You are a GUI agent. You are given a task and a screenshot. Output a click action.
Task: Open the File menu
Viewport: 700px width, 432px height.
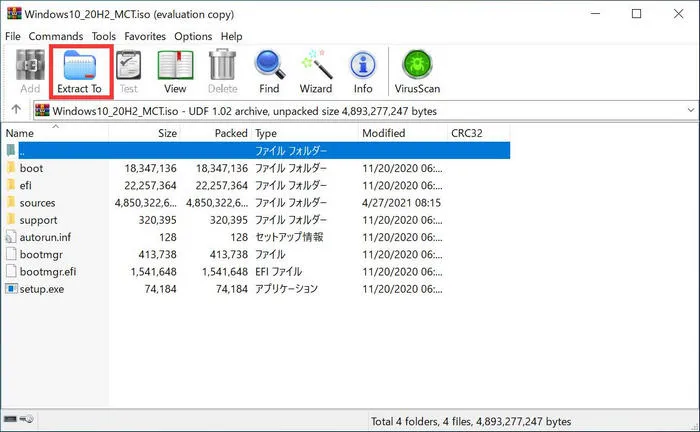pyautogui.click(x=13, y=36)
